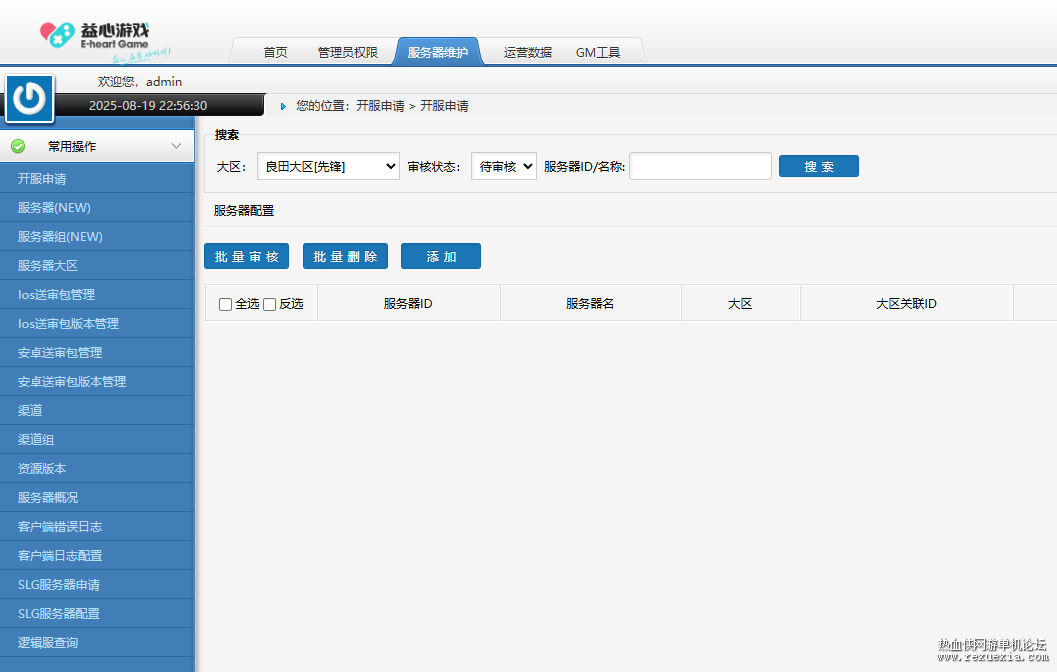Image resolution: width=1057 pixels, height=672 pixels.
Task: Open the 大区 dropdown 良田大区[先锋]
Action: click(x=328, y=166)
